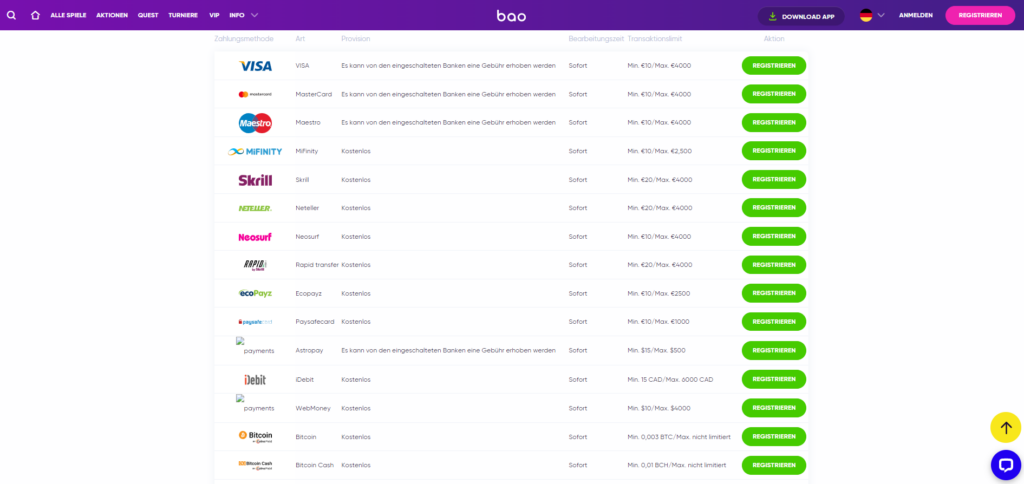Open TURNIERE menu item
Image resolution: width=1024 pixels, height=484 pixels.
[183, 15]
